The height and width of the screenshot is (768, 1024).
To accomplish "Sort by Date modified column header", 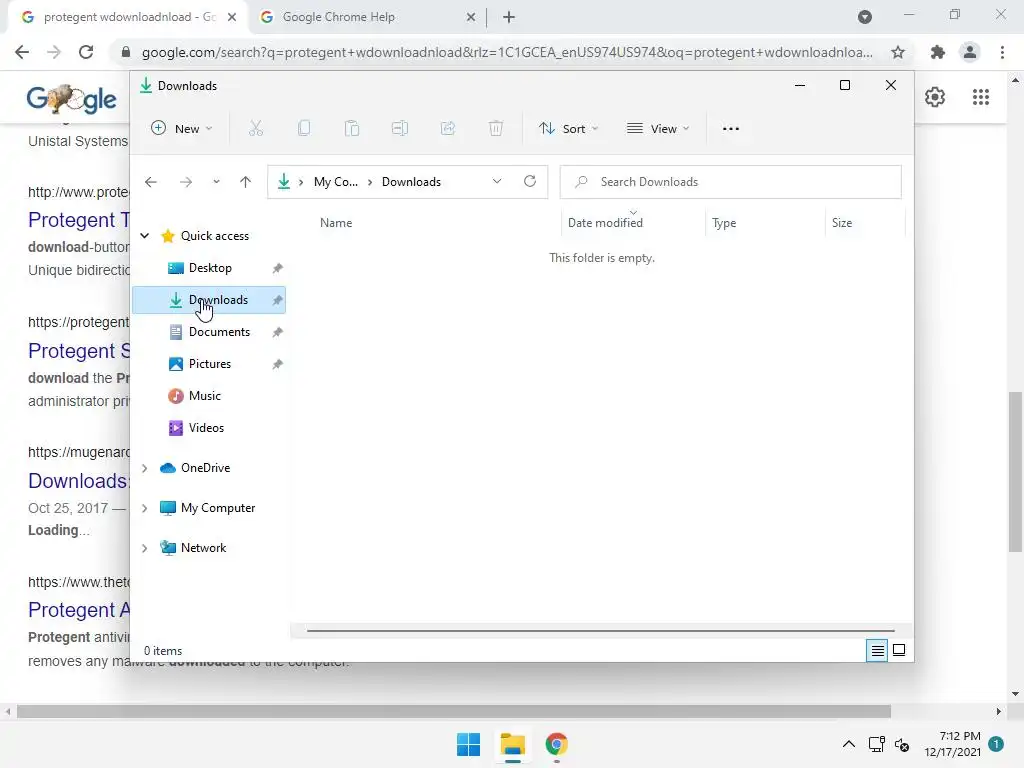I will [x=633, y=223].
